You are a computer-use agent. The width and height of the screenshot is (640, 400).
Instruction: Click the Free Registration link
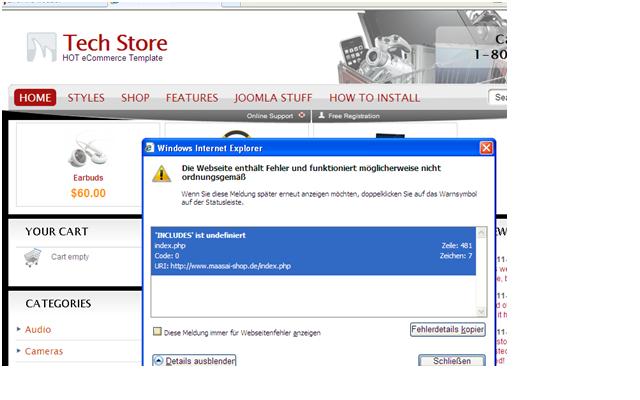coord(354,116)
